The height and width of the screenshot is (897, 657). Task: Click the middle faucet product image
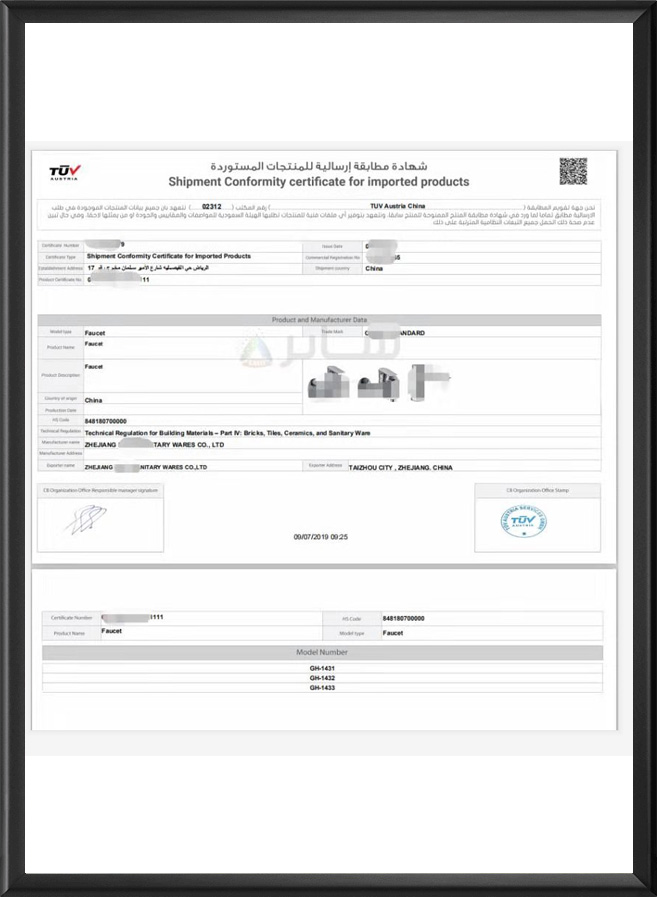pyautogui.click(x=377, y=381)
